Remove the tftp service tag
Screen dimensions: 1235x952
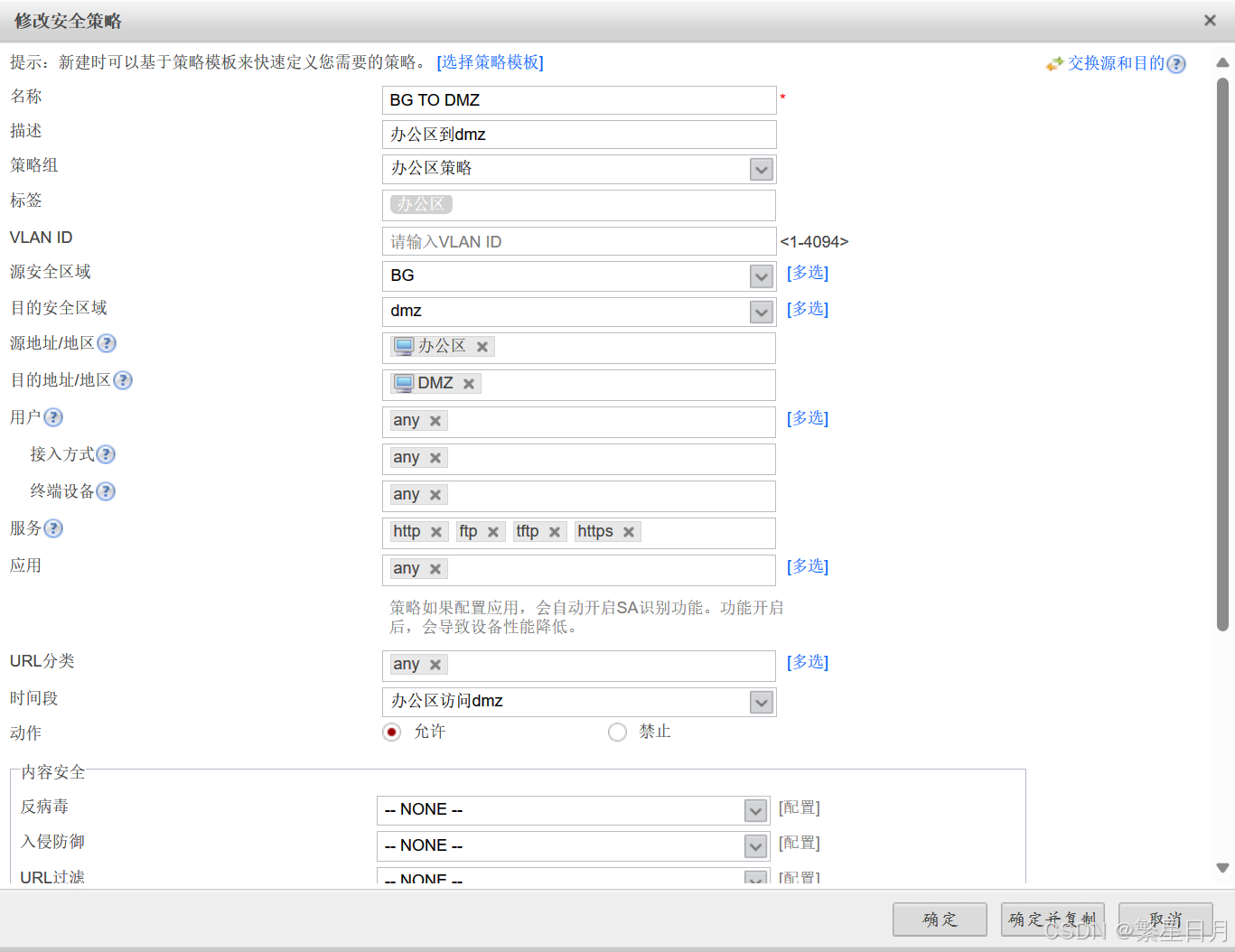pos(555,532)
